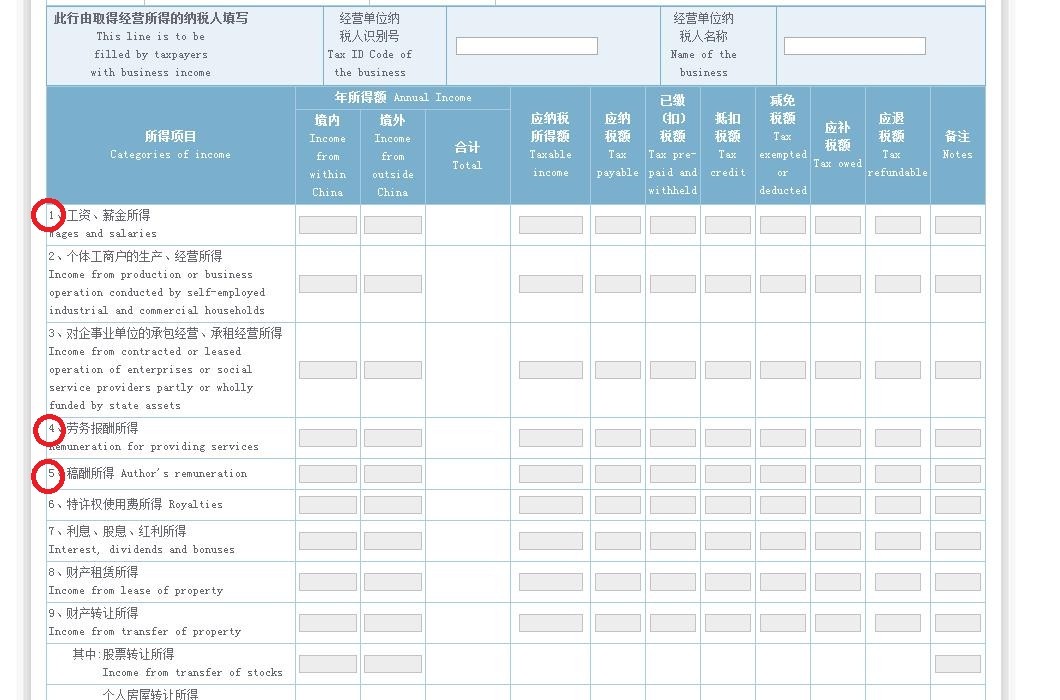Select Remuneration for providing services Tax owed field
Viewport: 1060px width, 700px height.
[x=837, y=438]
